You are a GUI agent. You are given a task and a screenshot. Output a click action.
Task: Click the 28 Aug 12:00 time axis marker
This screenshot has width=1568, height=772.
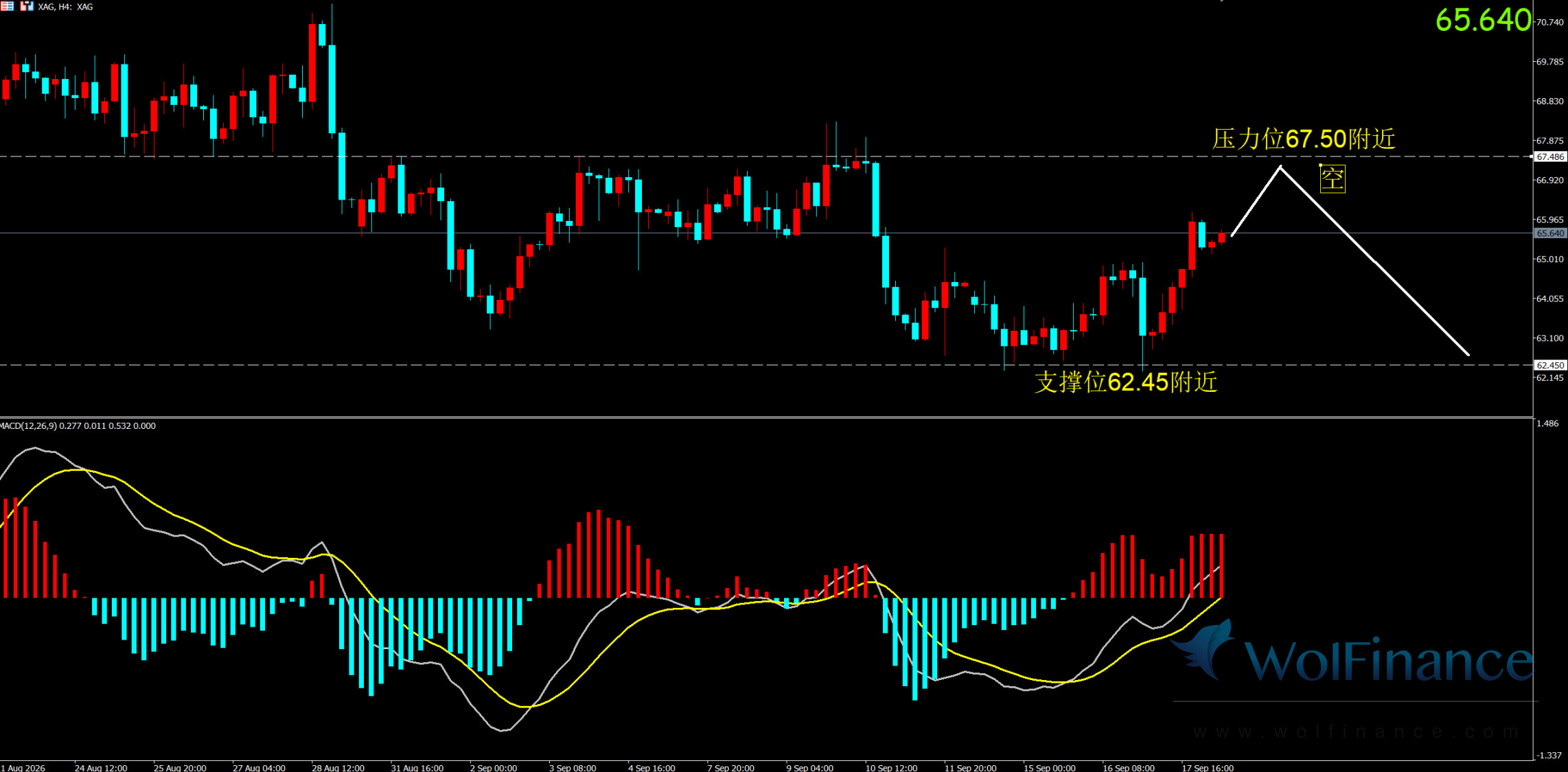(x=338, y=767)
